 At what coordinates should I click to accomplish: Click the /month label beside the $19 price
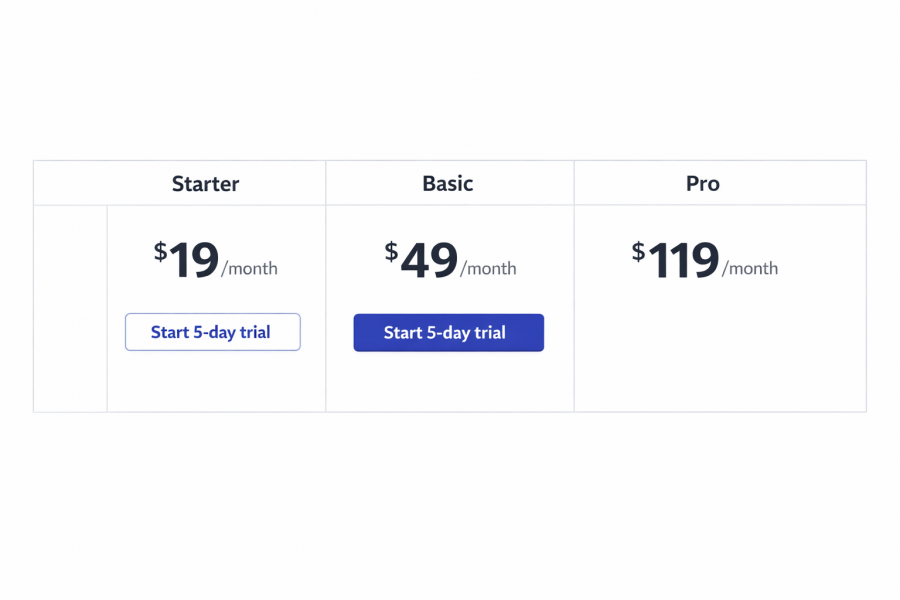coord(250,268)
